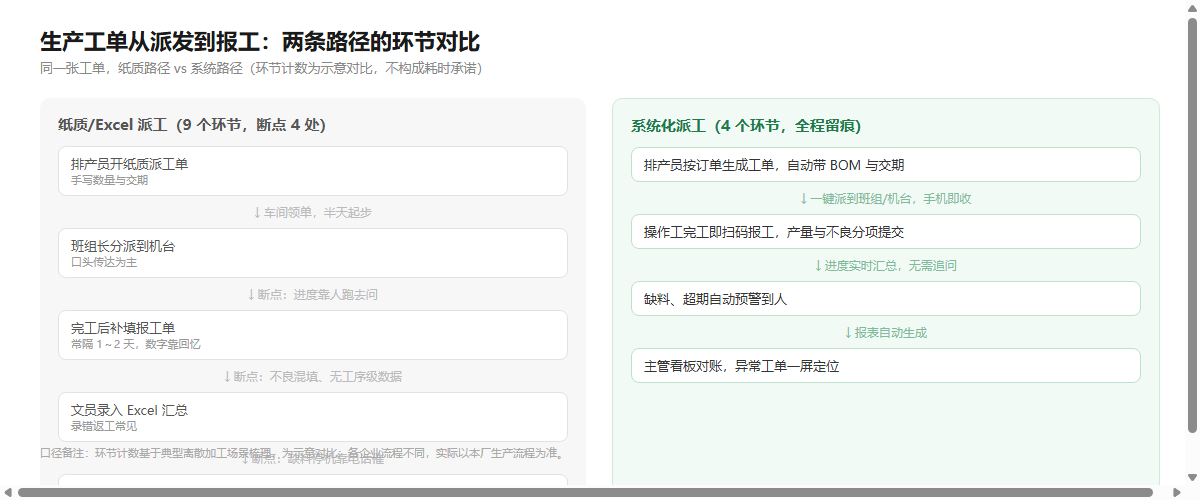Click the footnote starting with 口径备注
1200x500 pixels.
click(302, 453)
